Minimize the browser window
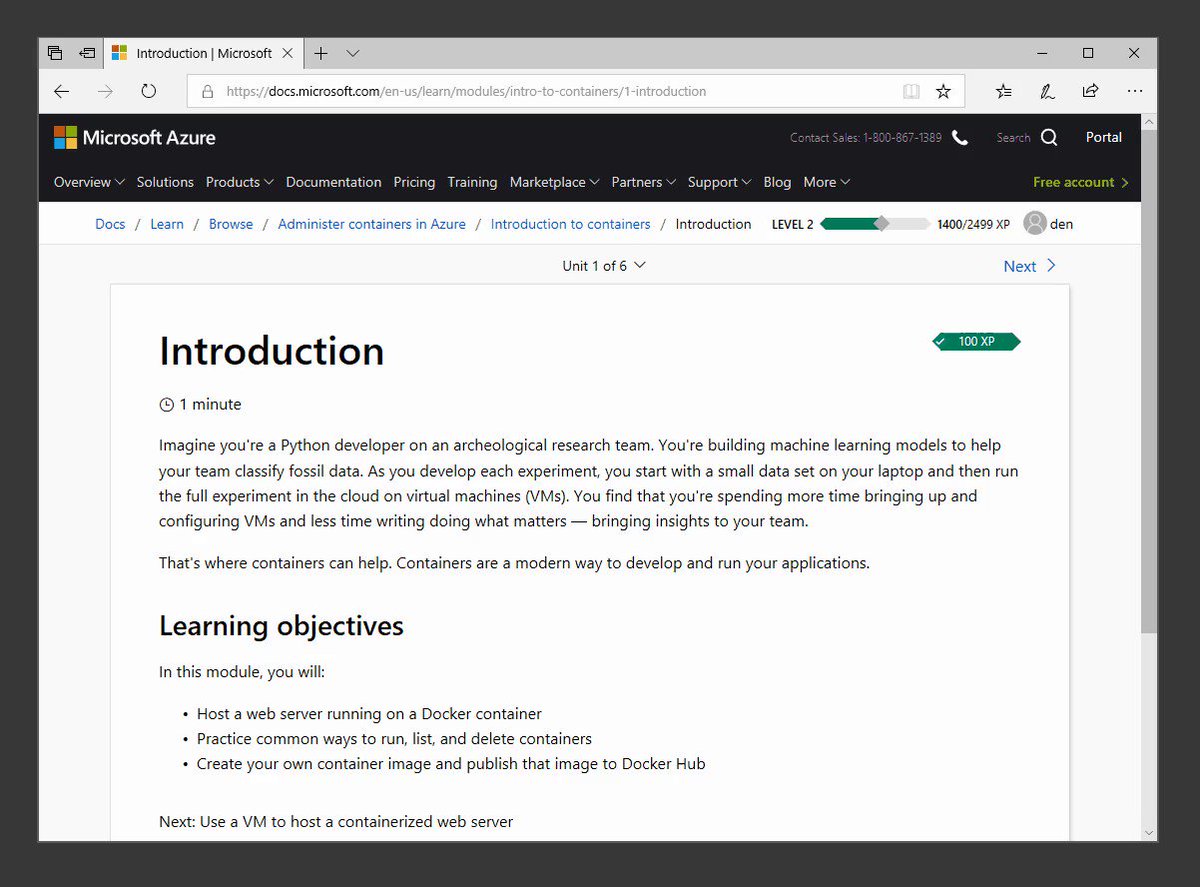The height and width of the screenshot is (887, 1200). coord(1043,53)
